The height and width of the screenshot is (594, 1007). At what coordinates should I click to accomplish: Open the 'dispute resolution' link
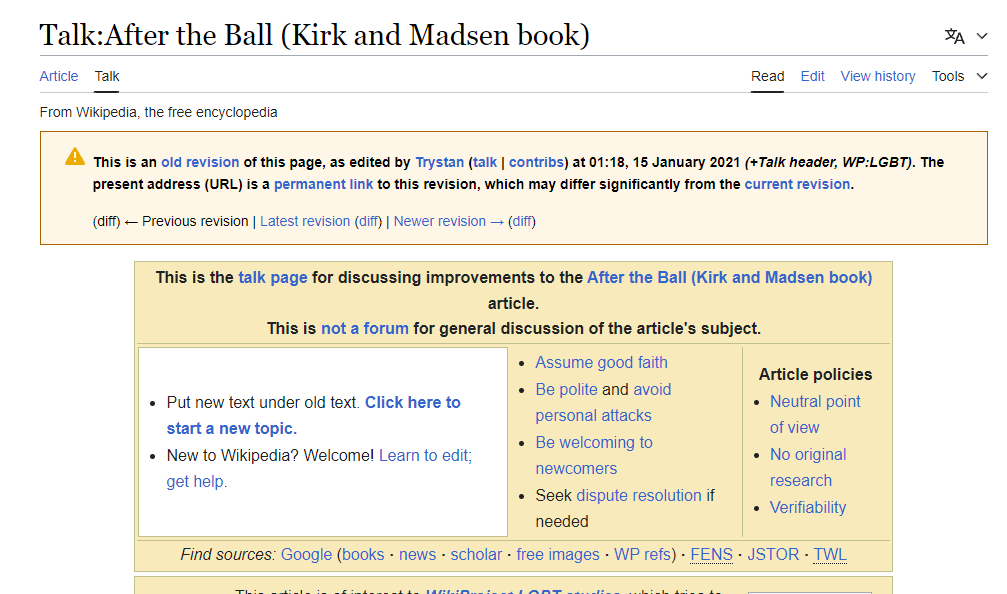click(639, 496)
